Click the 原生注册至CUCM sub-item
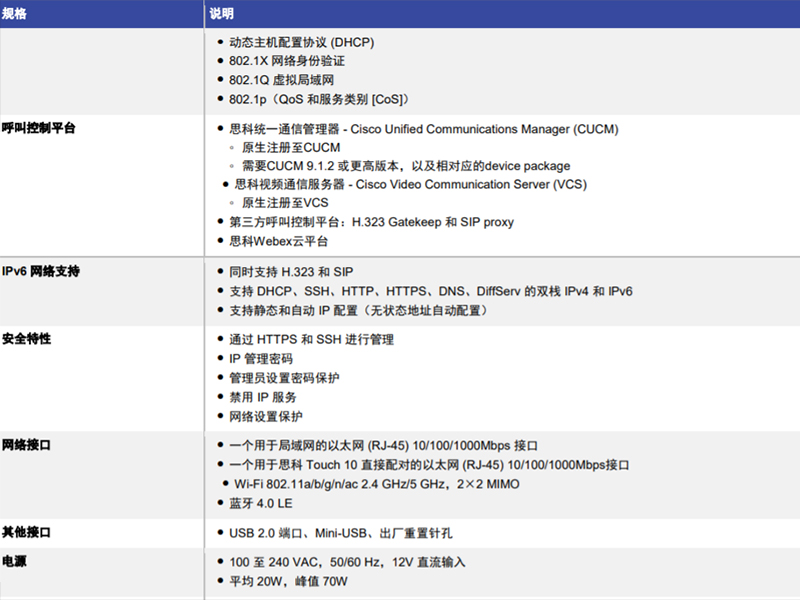The image size is (800, 600). 291,147
